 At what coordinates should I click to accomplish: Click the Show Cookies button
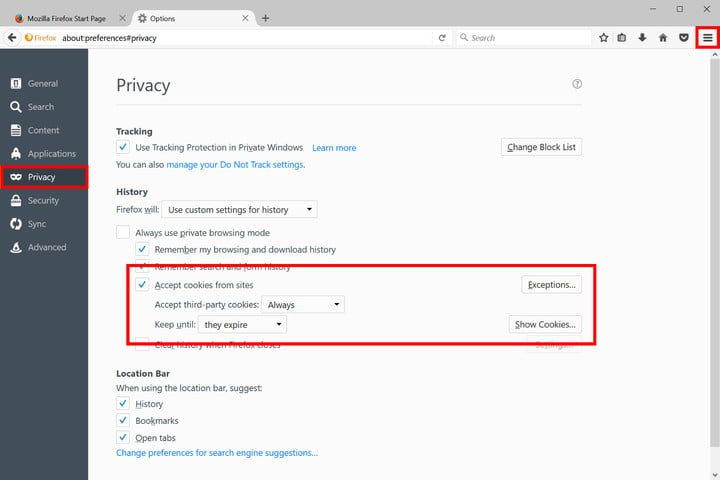[544, 324]
